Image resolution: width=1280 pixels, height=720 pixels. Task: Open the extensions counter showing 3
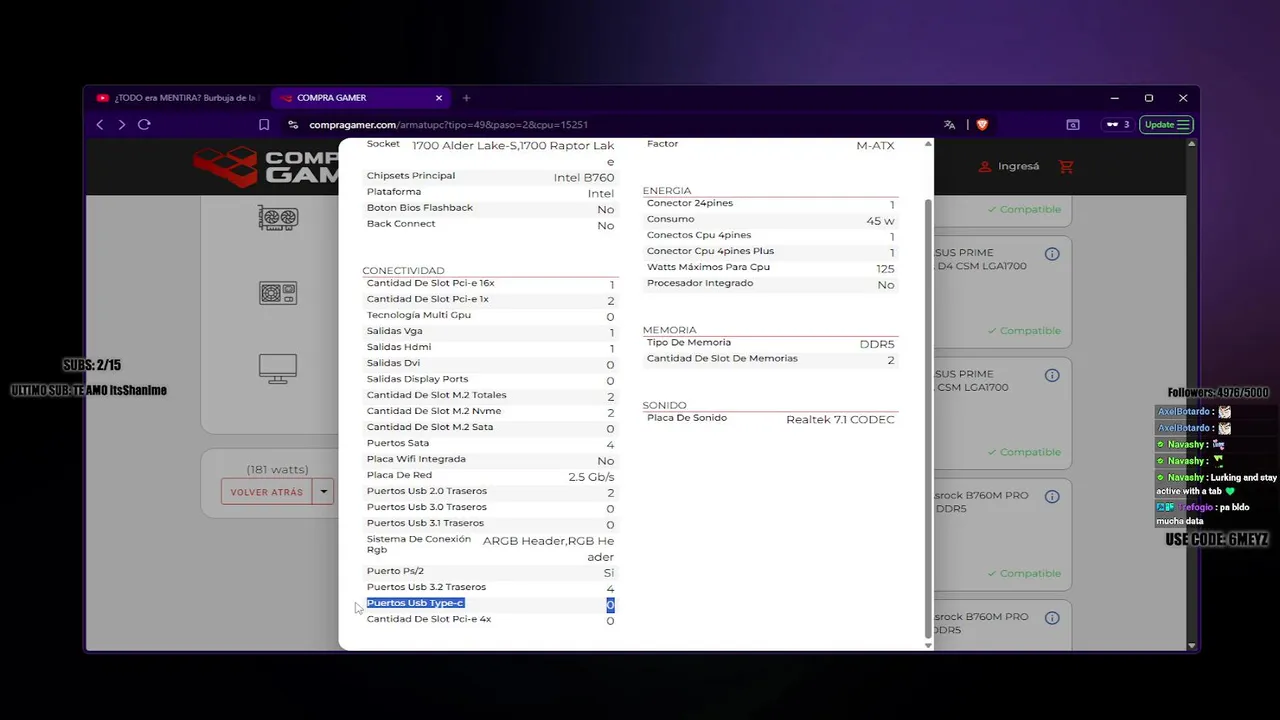coord(1117,125)
